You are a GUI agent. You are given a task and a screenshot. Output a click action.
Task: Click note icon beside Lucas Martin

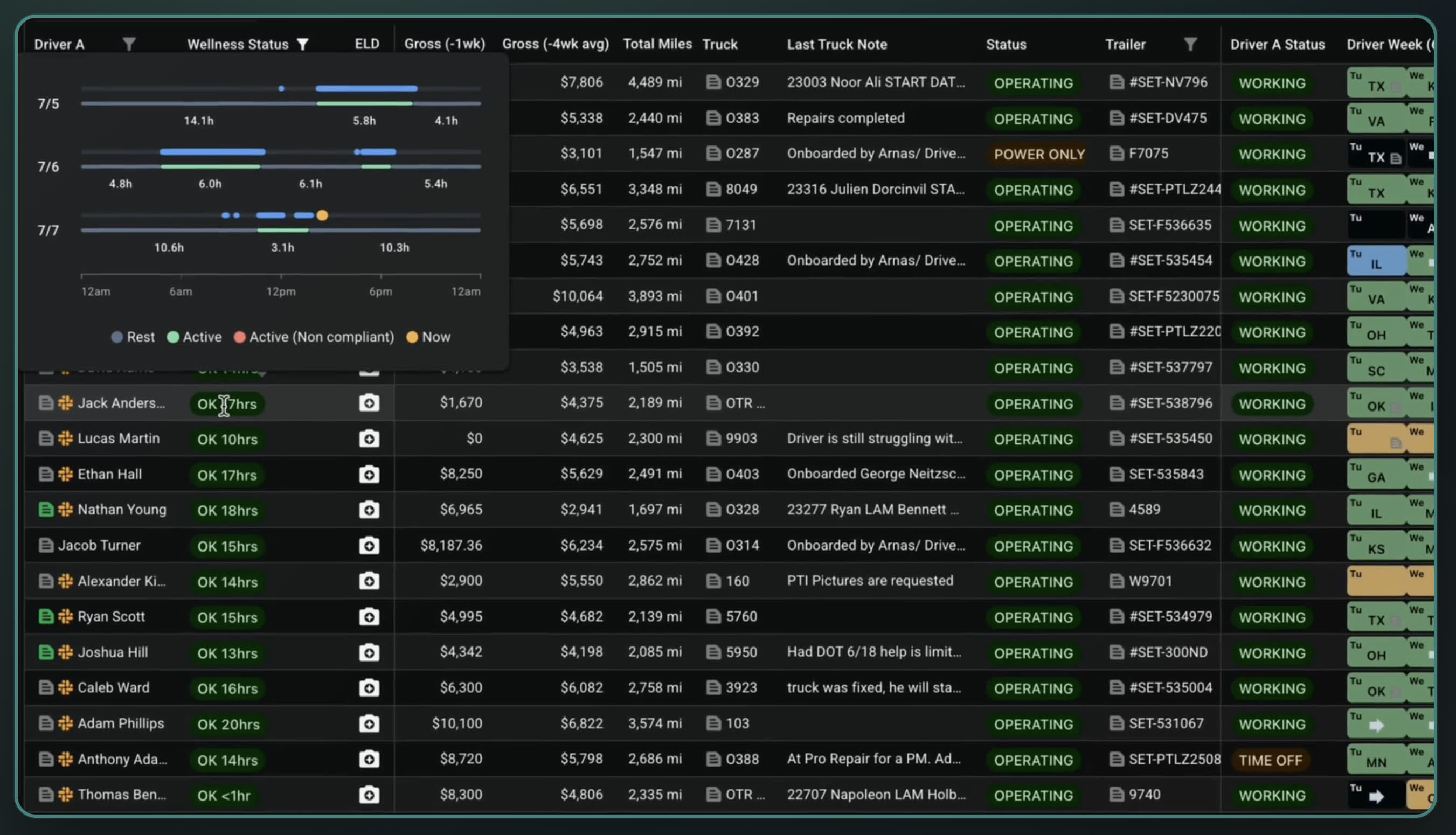(46, 439)
